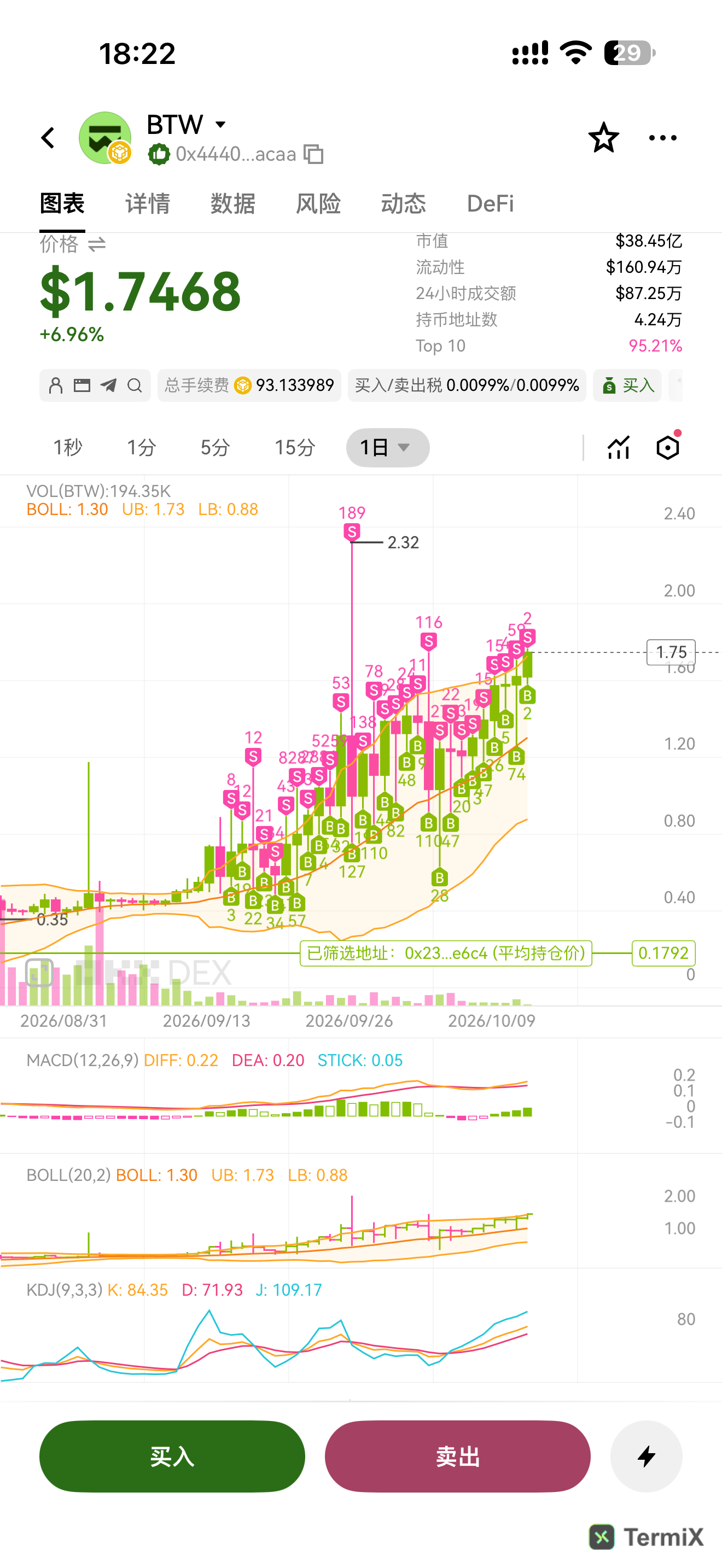This screenshot has height=1568, width=722.
Task: Tap the back arrow icon
Action: [x=48, y=138]
